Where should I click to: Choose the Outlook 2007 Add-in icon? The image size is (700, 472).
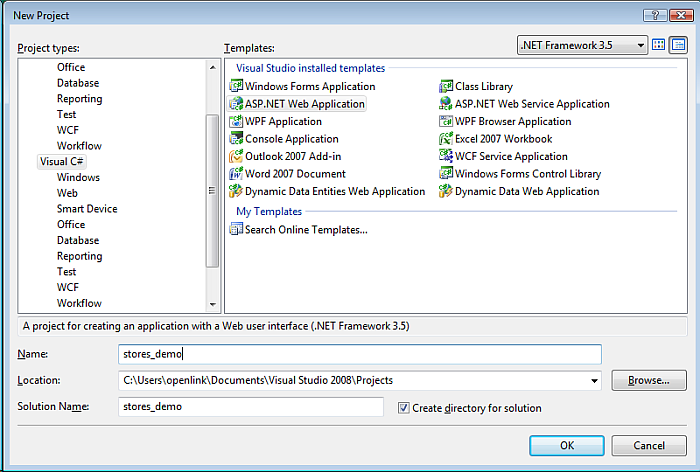click(236, 157)
